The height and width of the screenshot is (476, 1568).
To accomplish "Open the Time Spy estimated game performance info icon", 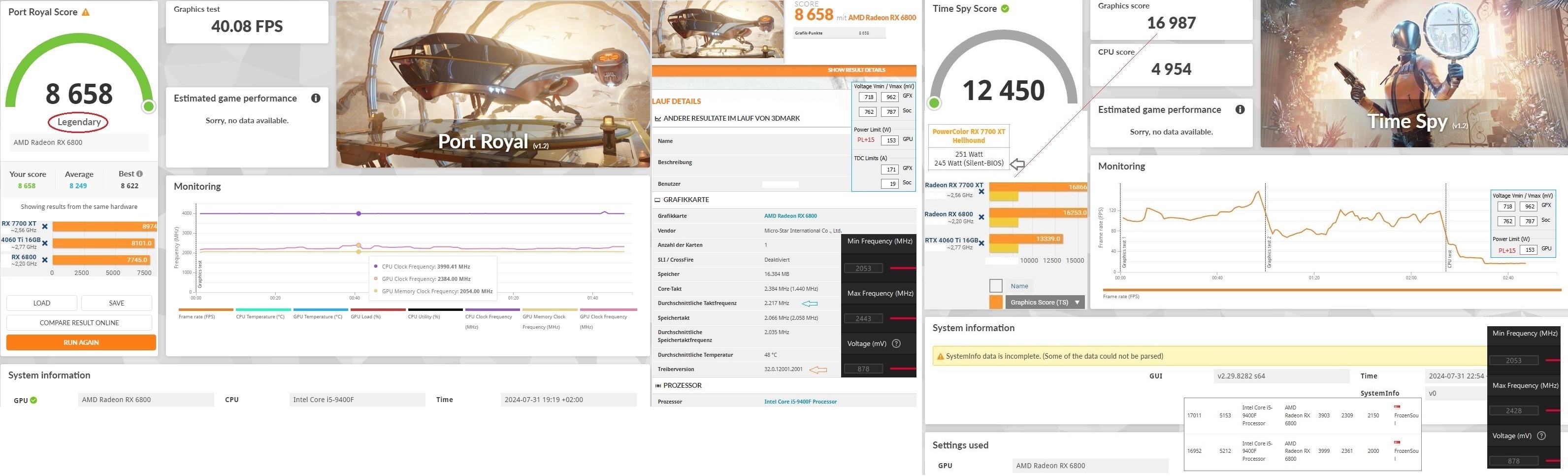I will 1240,109.
